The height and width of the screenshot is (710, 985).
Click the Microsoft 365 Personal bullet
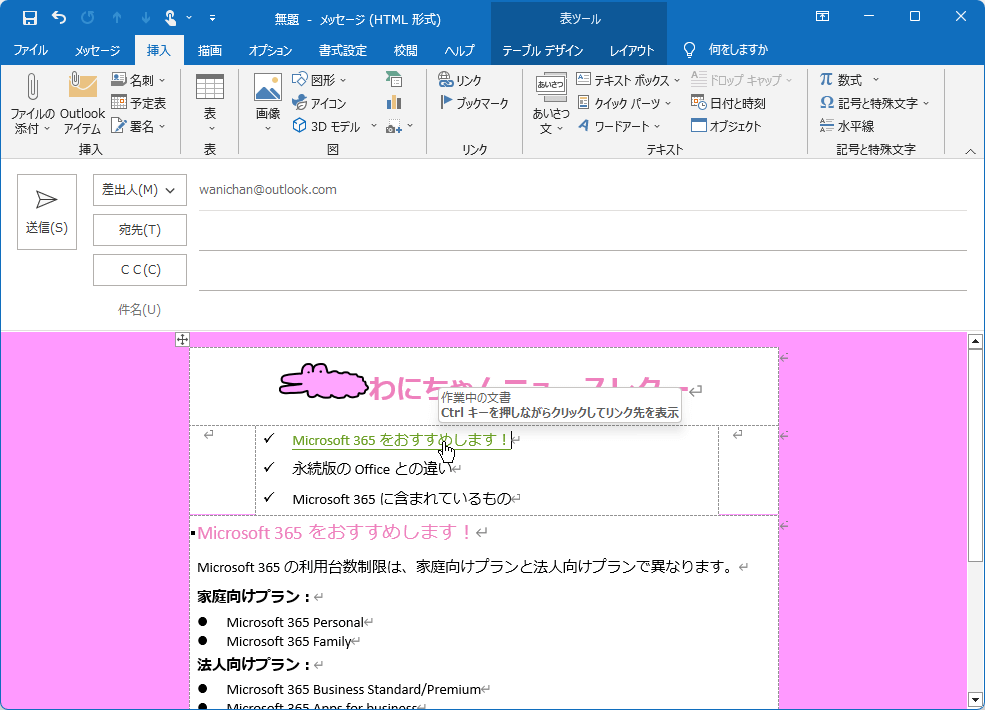tap(295, 622)
